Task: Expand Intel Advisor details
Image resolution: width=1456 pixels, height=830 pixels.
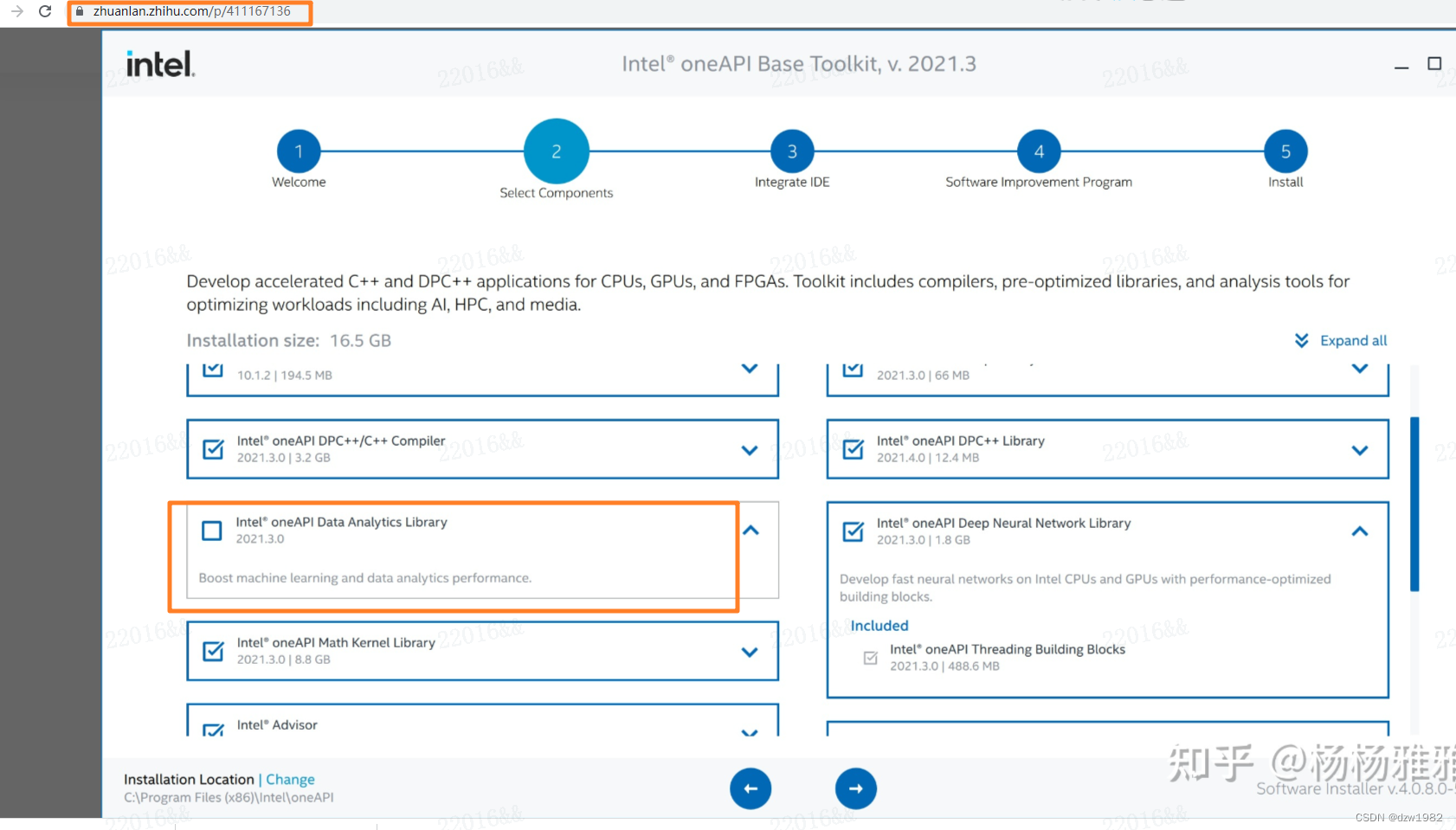Action: (x=750, y=731)
